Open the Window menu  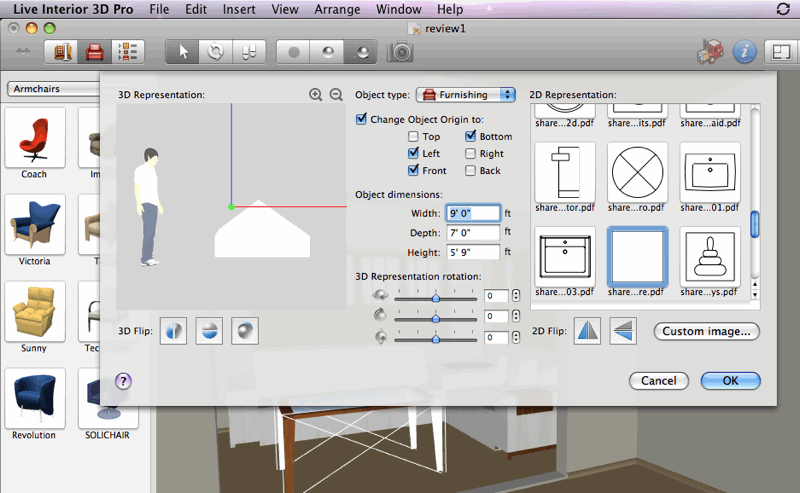tap(398, 9)
